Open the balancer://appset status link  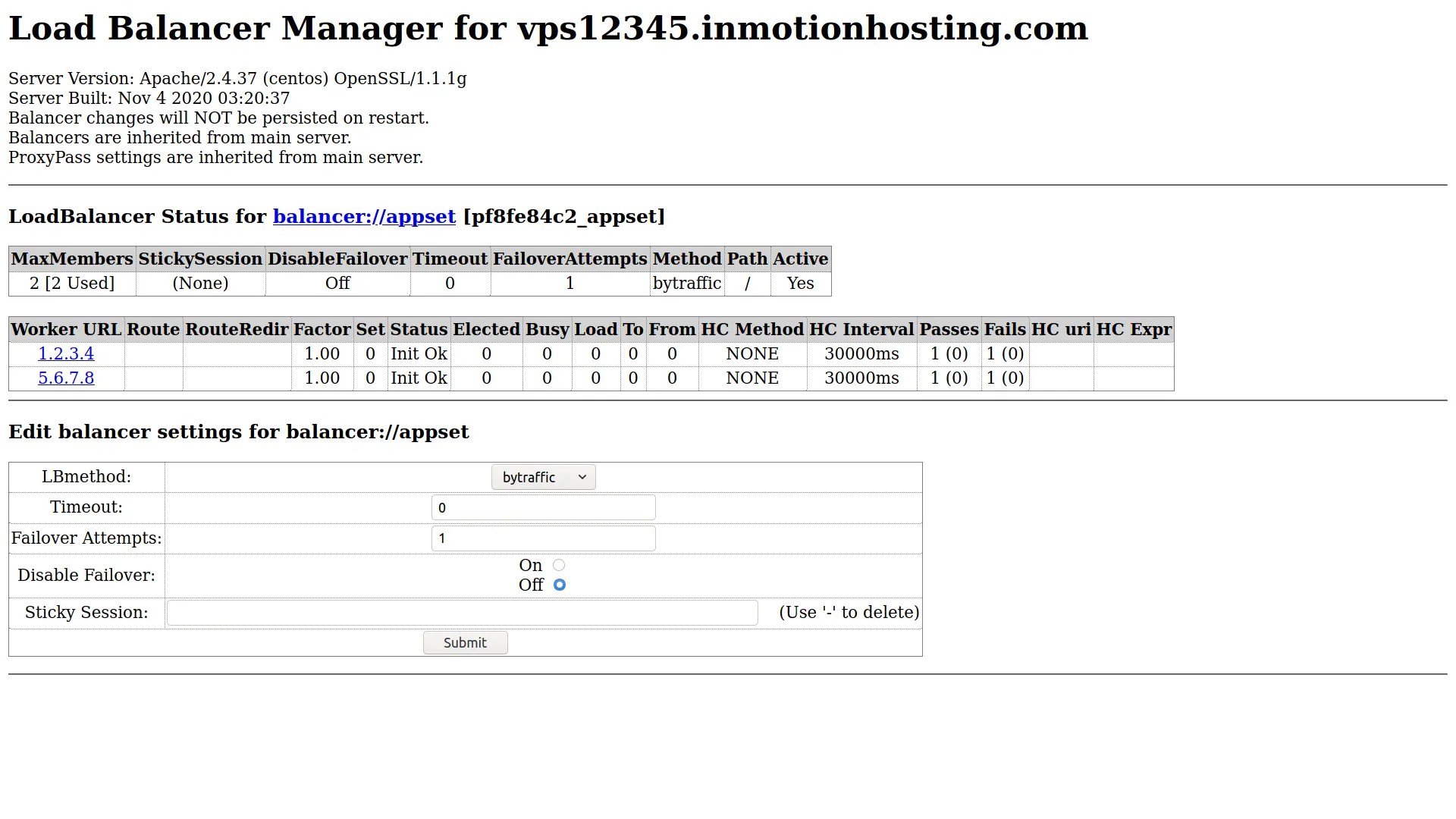click(x=364, y=217)
